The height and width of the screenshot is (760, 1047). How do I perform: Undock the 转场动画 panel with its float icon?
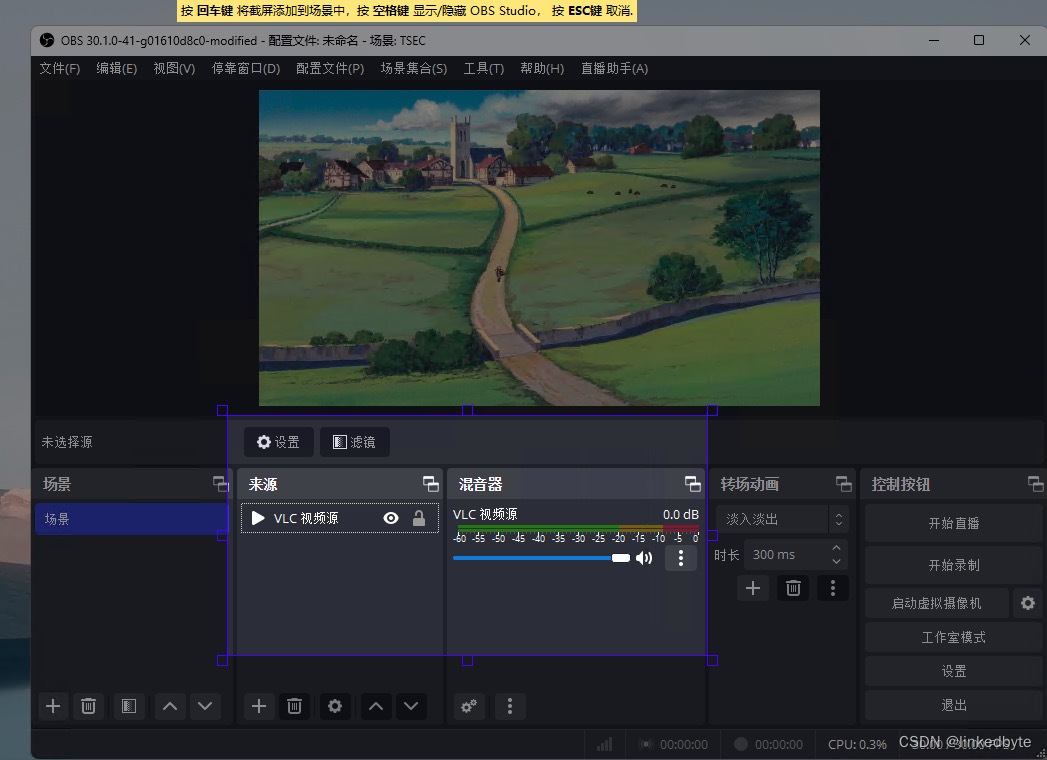843,484
